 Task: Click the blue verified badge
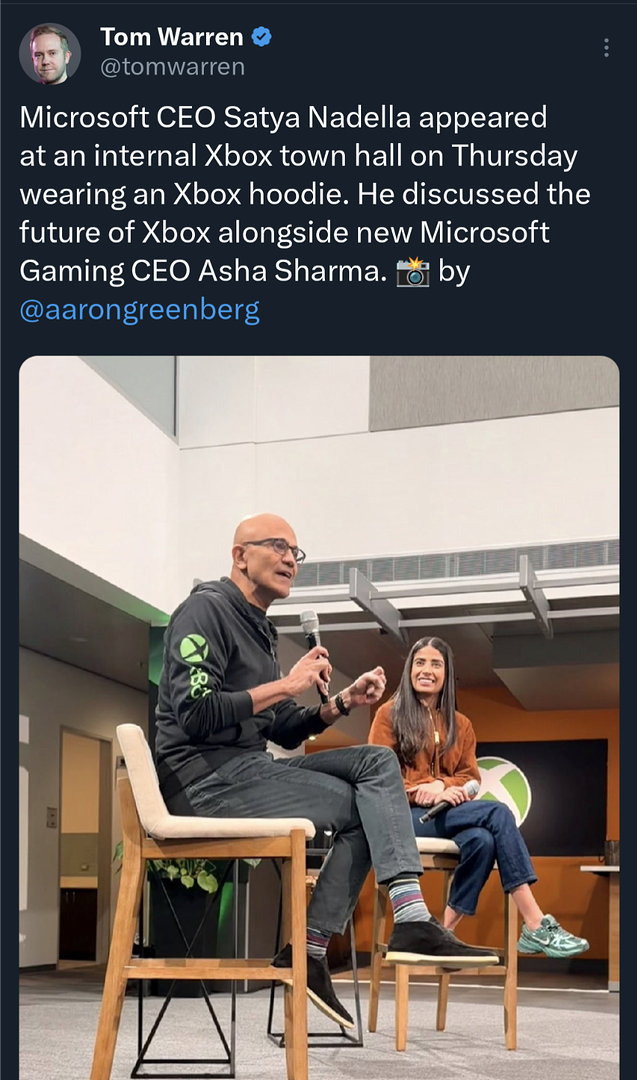coord(262,38)
